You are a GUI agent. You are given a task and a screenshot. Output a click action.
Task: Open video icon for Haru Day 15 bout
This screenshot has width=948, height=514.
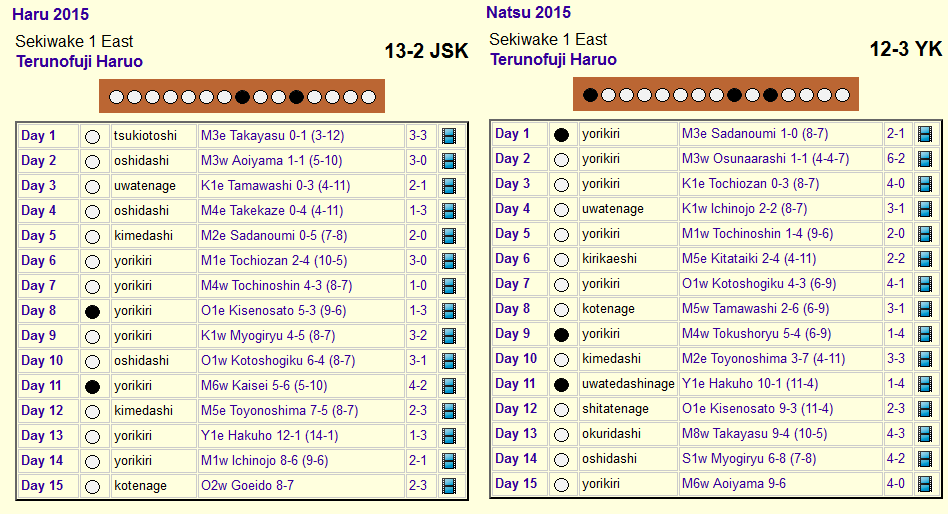point(449,486)
